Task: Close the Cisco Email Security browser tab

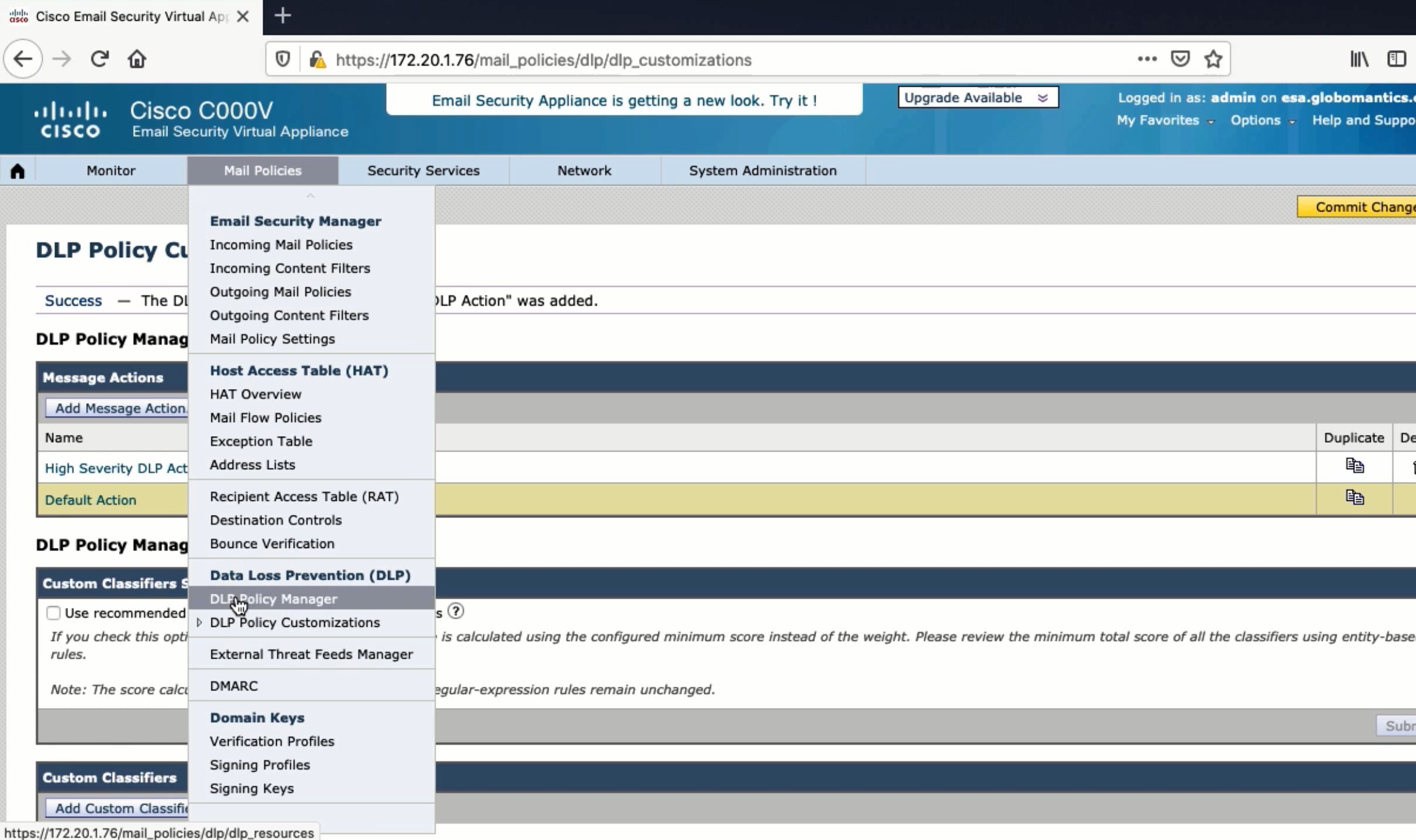Action: (243, 16)
